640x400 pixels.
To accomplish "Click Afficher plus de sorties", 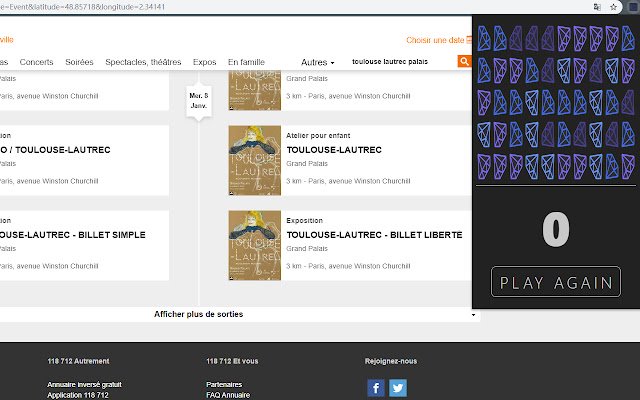I will click(x=198, y=314).
